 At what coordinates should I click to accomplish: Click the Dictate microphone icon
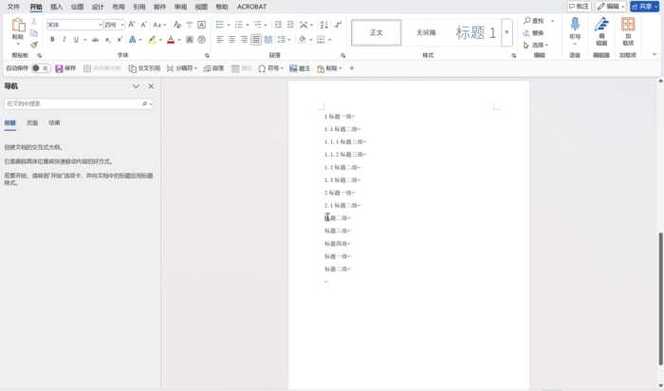pos(575,24)
